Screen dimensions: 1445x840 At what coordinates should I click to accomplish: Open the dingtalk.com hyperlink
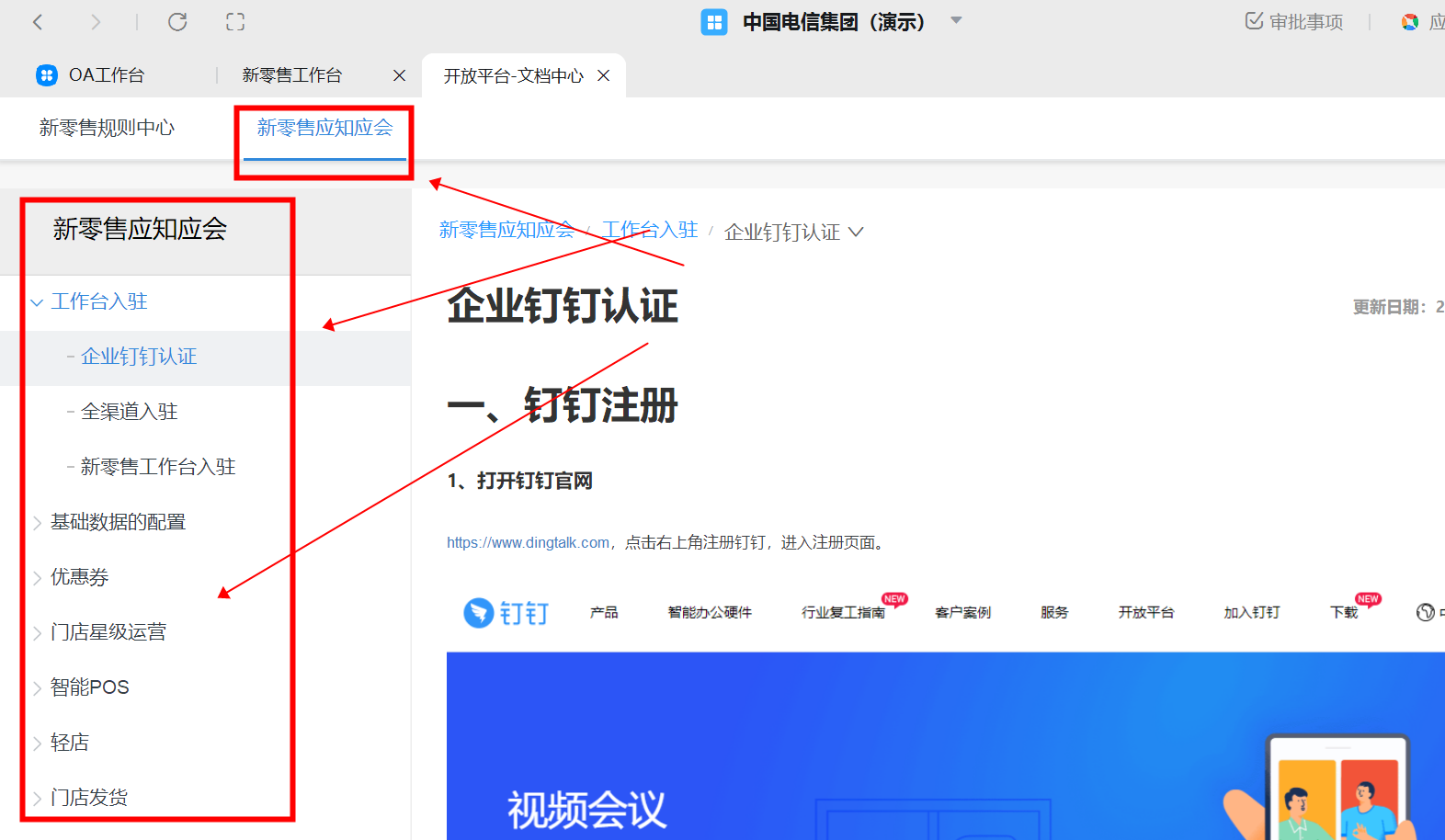528,543
